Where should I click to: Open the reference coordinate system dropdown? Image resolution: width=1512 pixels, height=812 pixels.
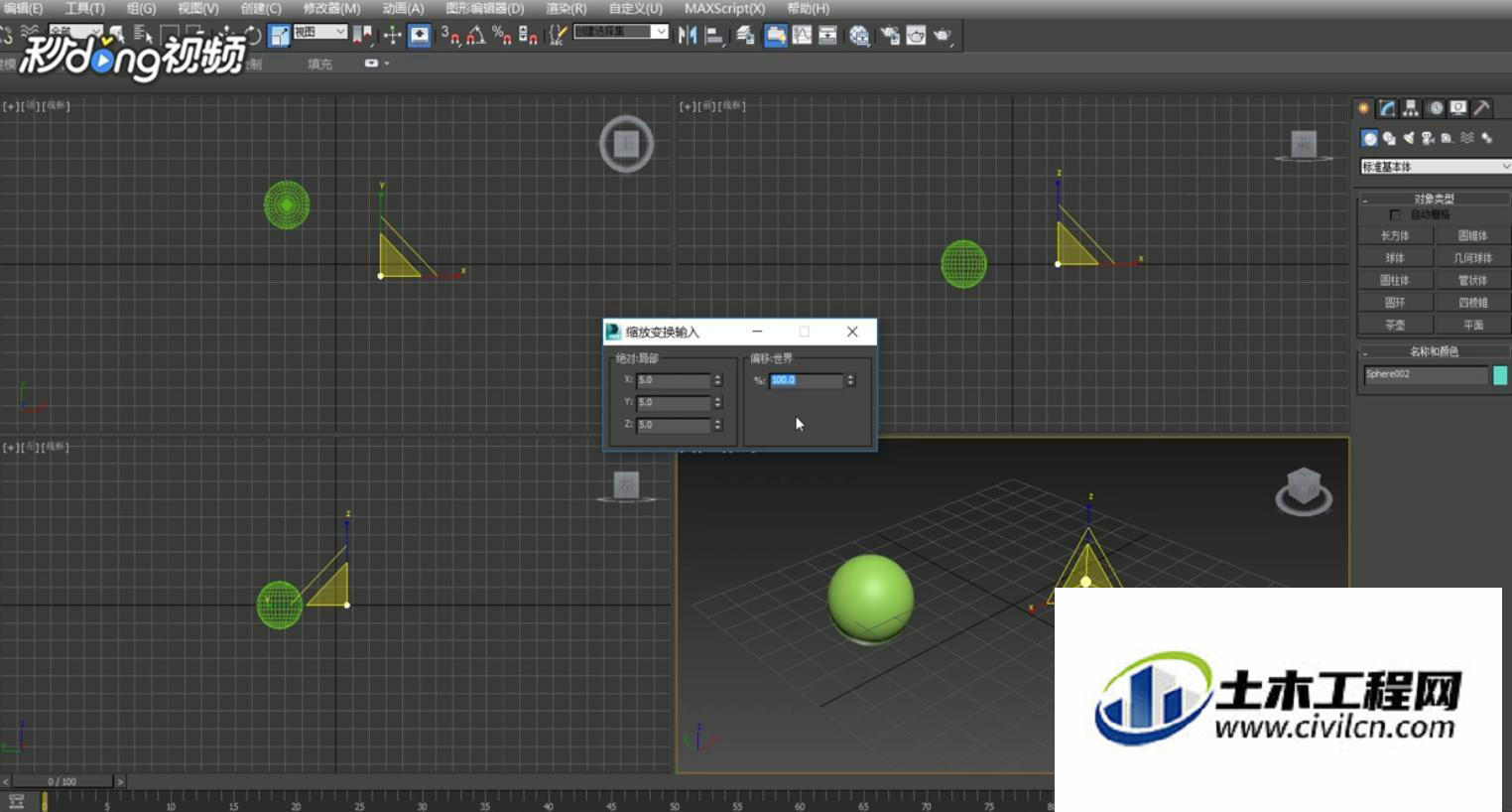pos(319,32)
